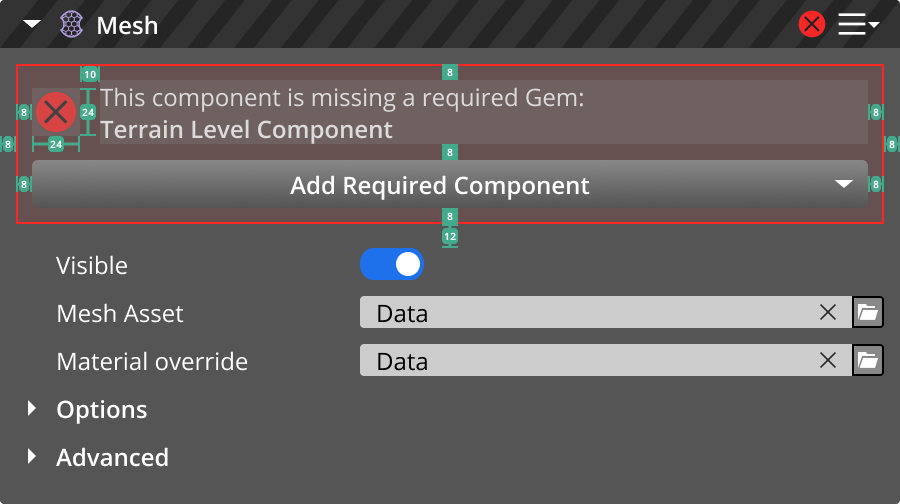Click the Options section label
The height and width of the screenshot is (504, 900).
(102, 409)
